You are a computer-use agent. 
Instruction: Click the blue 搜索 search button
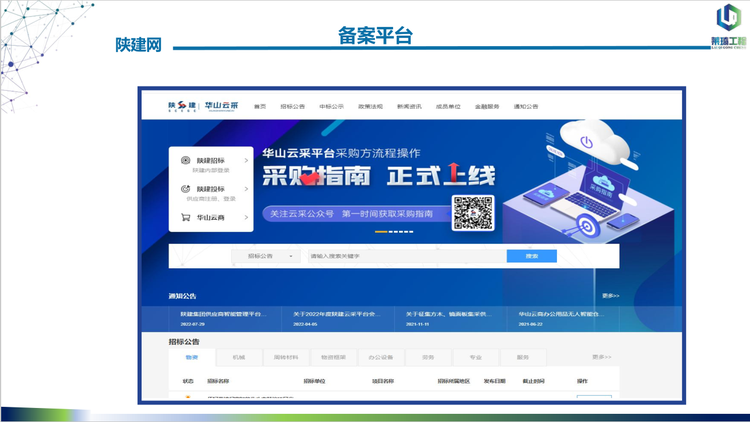click(531, 256)
